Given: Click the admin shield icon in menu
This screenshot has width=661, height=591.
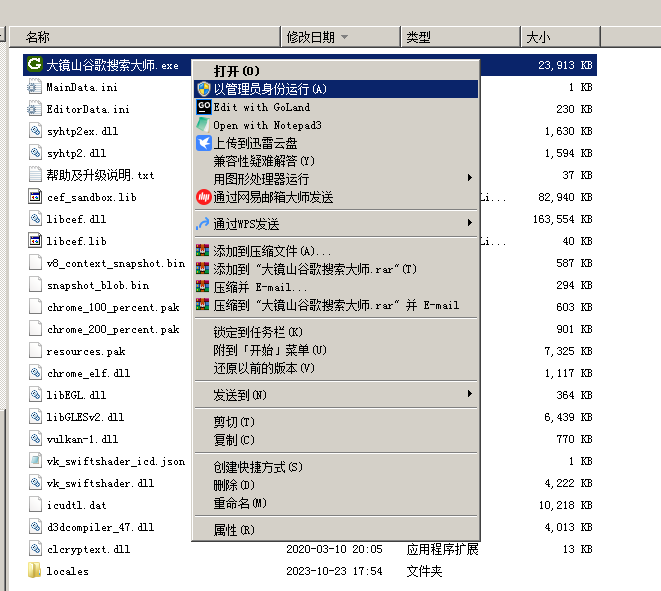Looking at the screenshot, I should 203,89.
